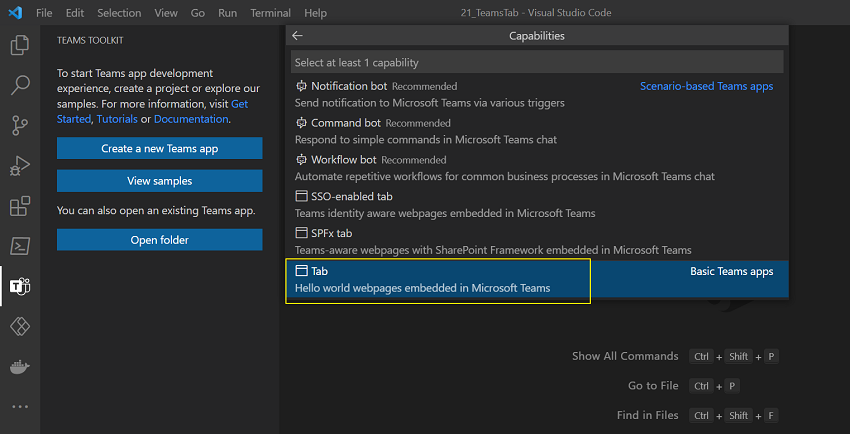Click the terminal-shaped icon in activity bar

(x=20, y=247)
